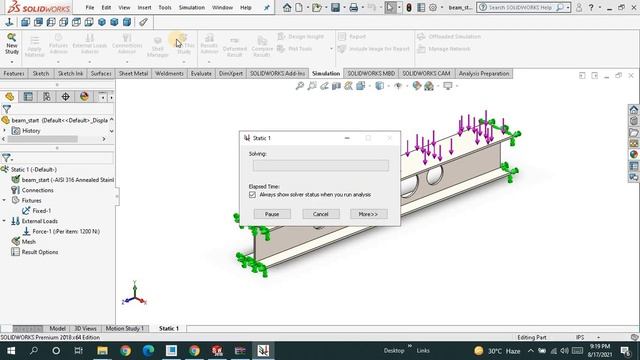Open the Options gear icon
The image size is (640, 360).
[x=433, y=7]
